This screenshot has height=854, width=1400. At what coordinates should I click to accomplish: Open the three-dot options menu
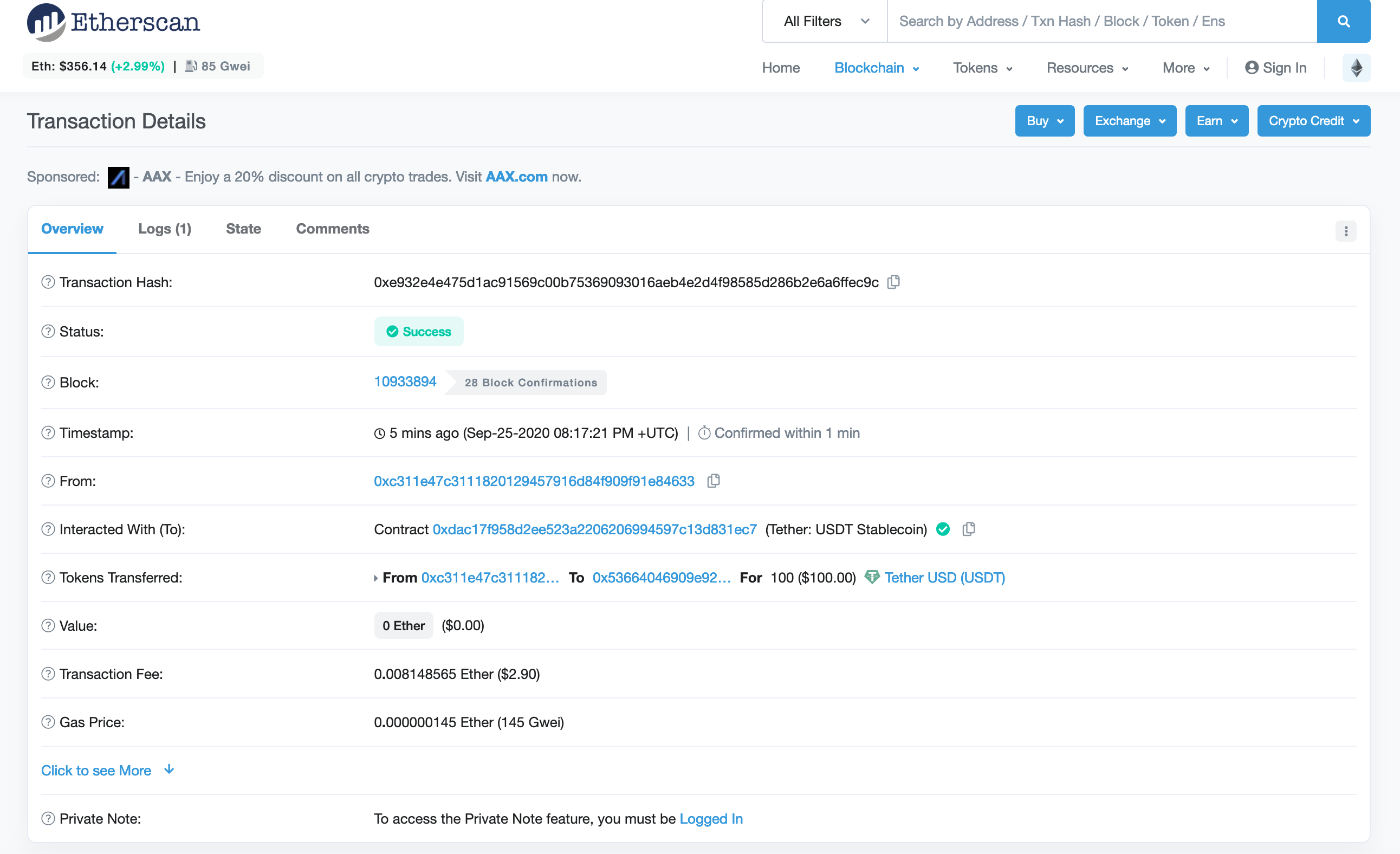click(x=1345, y=231)
